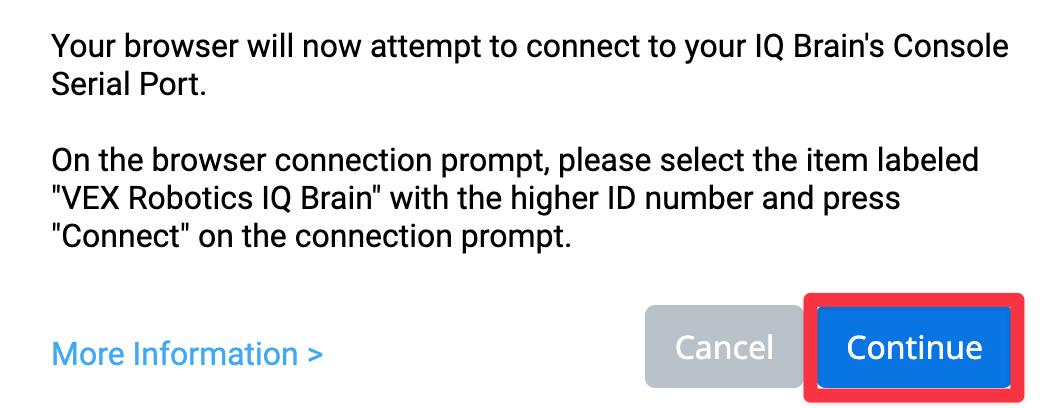Choose Cancel next to the Continue button

(724, 347)
